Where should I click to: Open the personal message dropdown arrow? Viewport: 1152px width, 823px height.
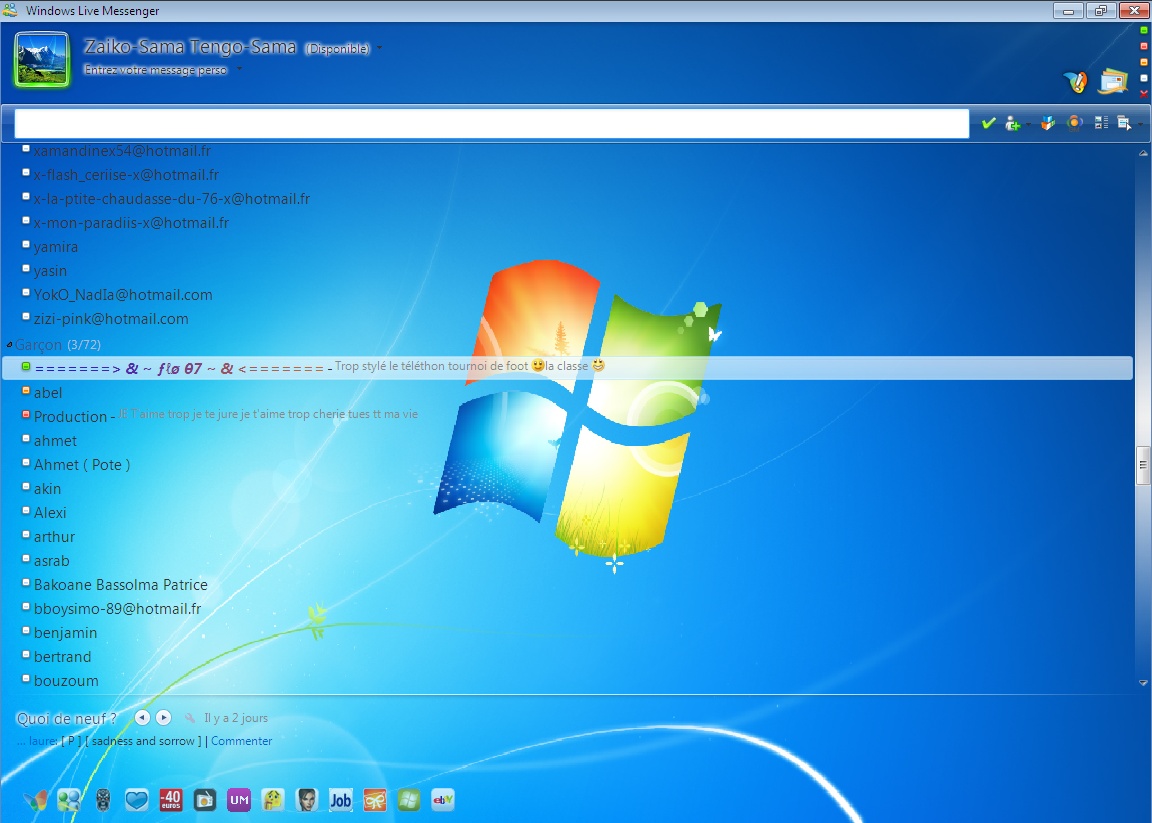[240, 69]
